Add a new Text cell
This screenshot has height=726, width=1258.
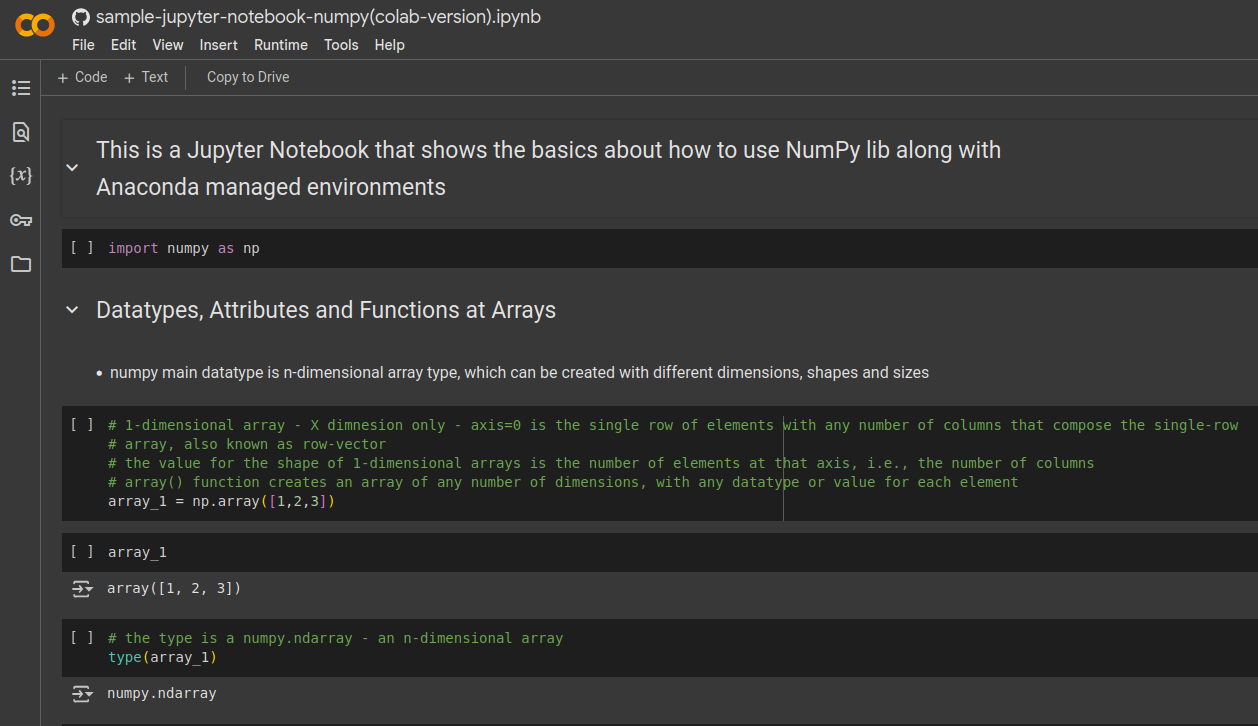pyautogui.click(x=146, y=77)
